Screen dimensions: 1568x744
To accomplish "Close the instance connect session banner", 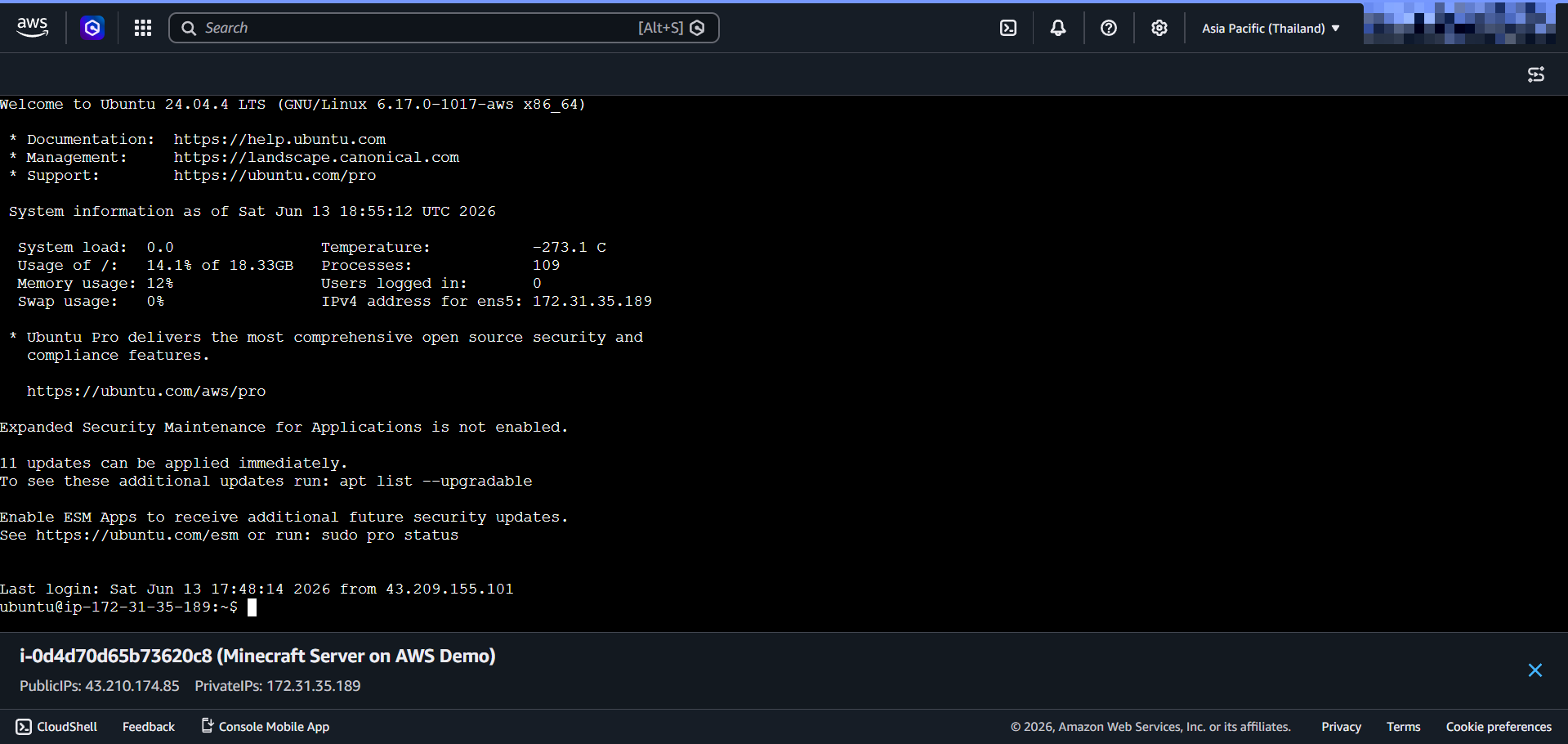I will click(x=1535, y=670).
